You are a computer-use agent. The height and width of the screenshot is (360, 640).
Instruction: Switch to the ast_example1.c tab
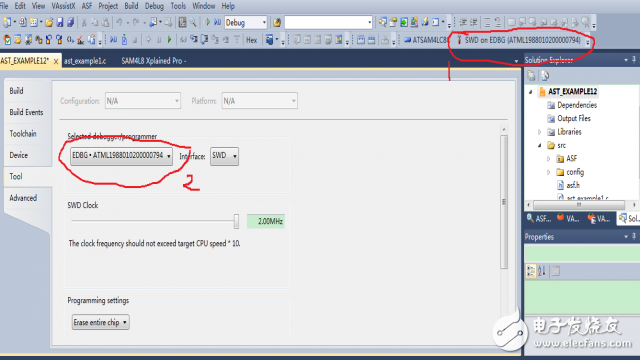pyautogui.click(x=85, y=61)
